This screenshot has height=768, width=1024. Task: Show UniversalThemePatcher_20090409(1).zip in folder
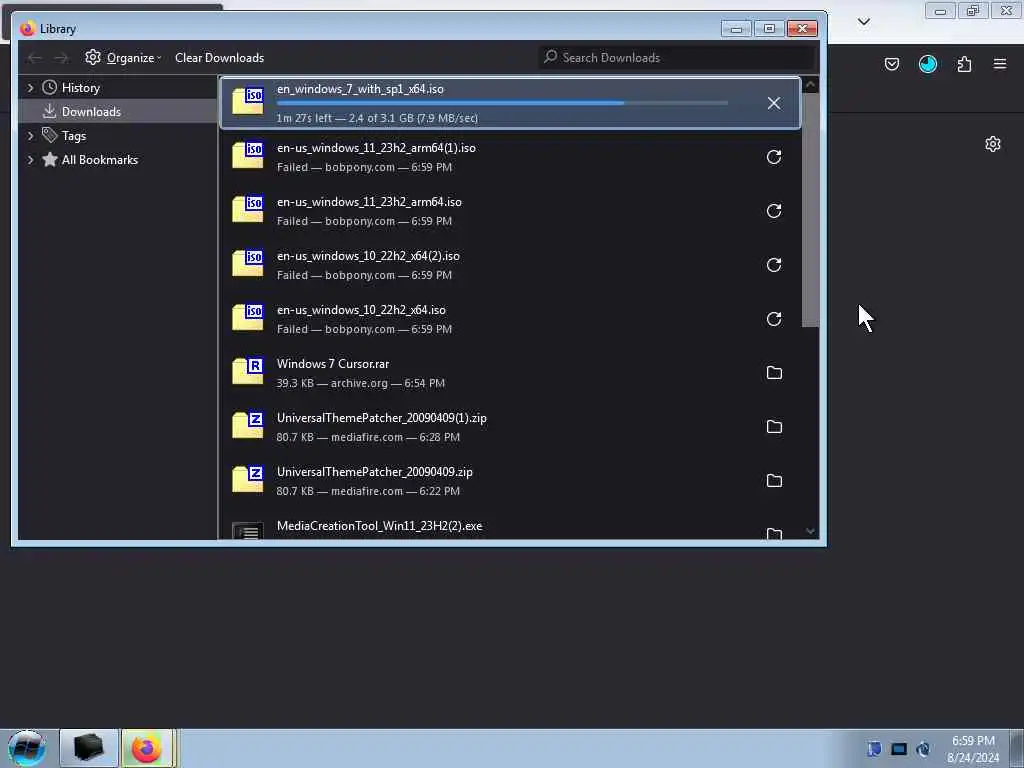(x=774, y=427)
